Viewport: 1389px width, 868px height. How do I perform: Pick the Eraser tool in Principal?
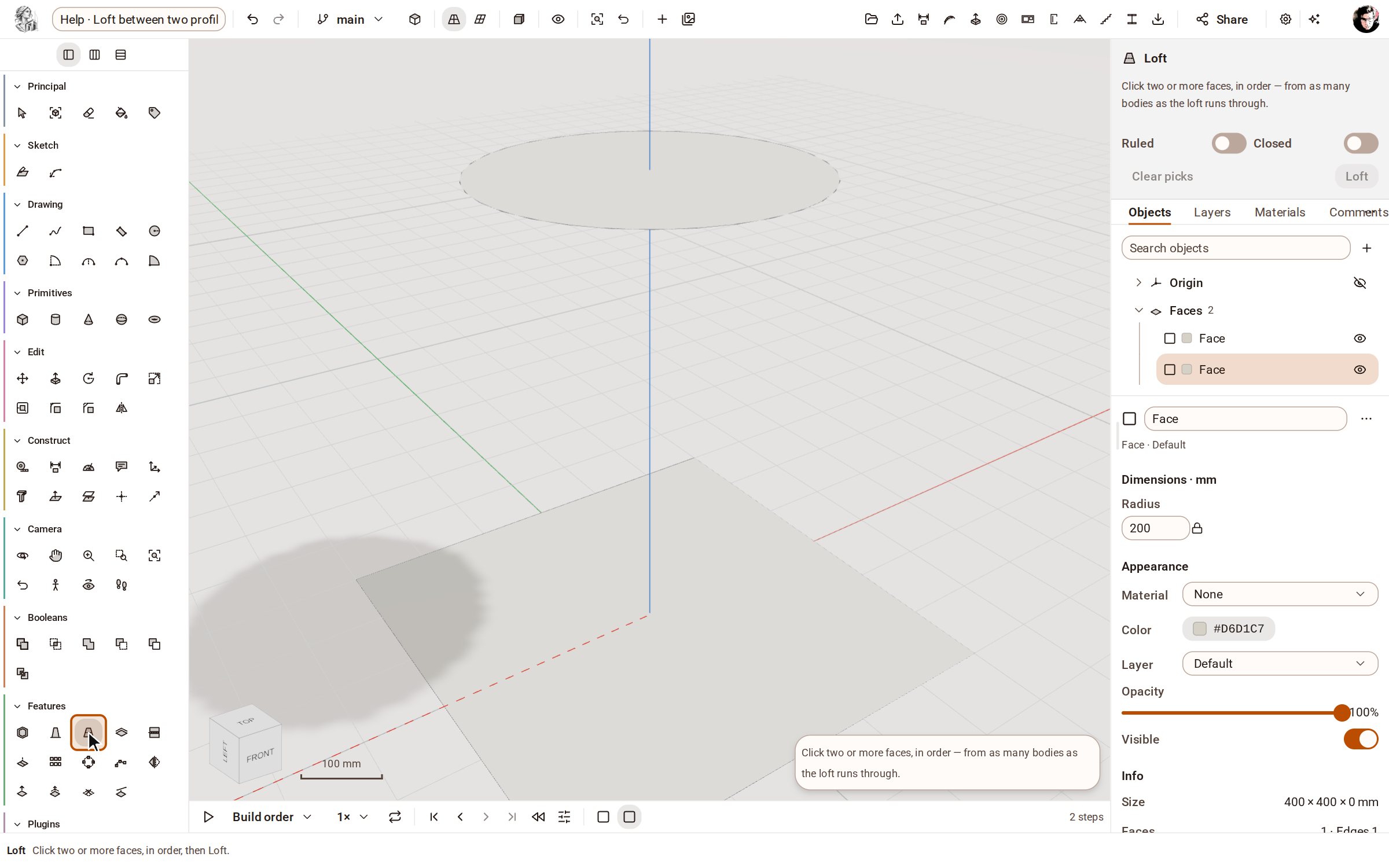pos(89,113)
